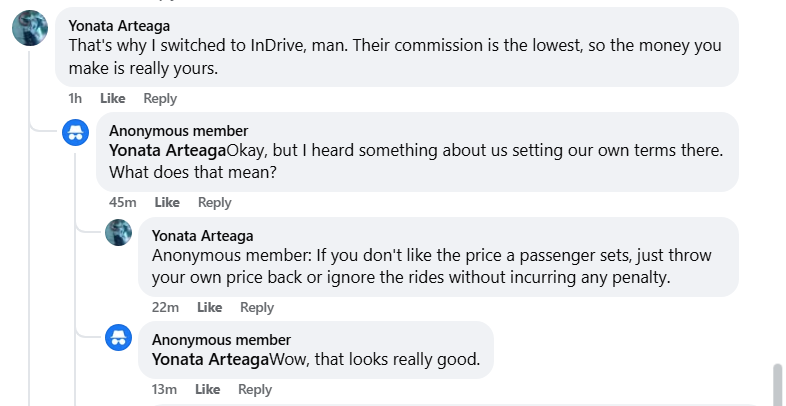Screen dimensions: 786x406
Task: Click the first Anonymous member avatar icon
Action: pos(77,132)
